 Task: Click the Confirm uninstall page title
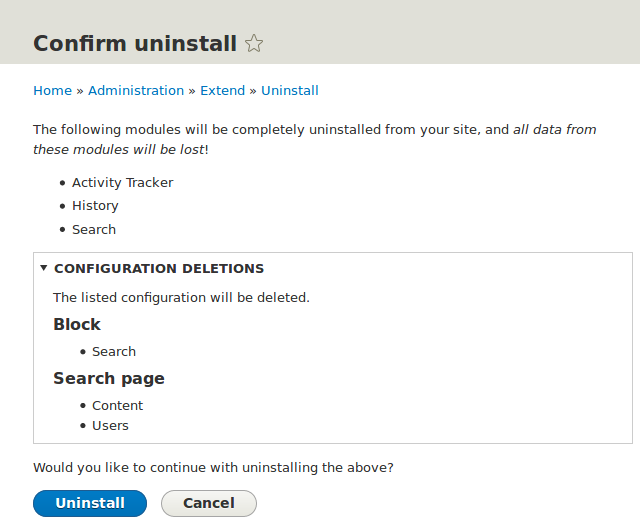[135, 44]
